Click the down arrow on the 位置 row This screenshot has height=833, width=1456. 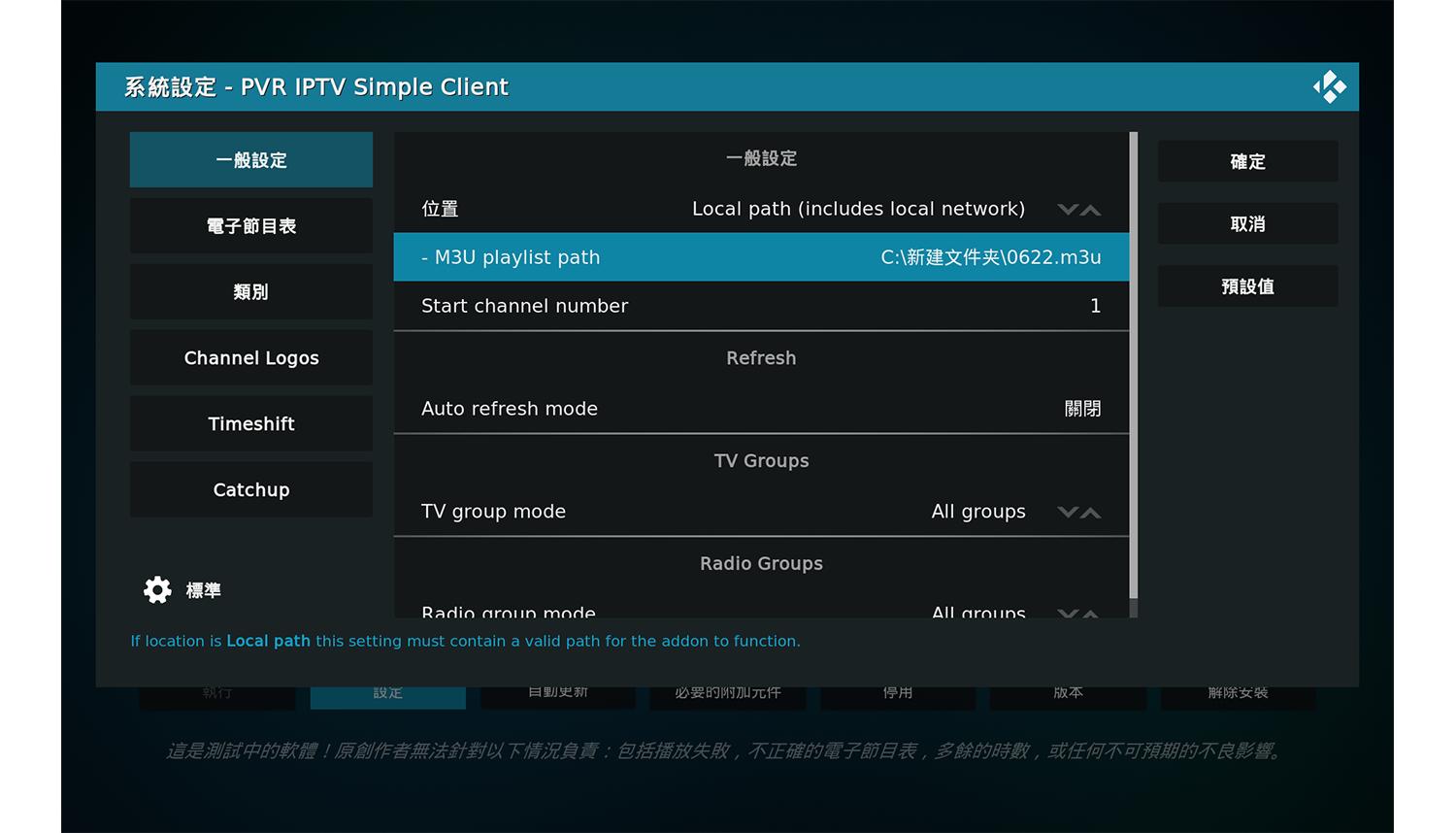pyautogui.click(x=1068, y=210)
